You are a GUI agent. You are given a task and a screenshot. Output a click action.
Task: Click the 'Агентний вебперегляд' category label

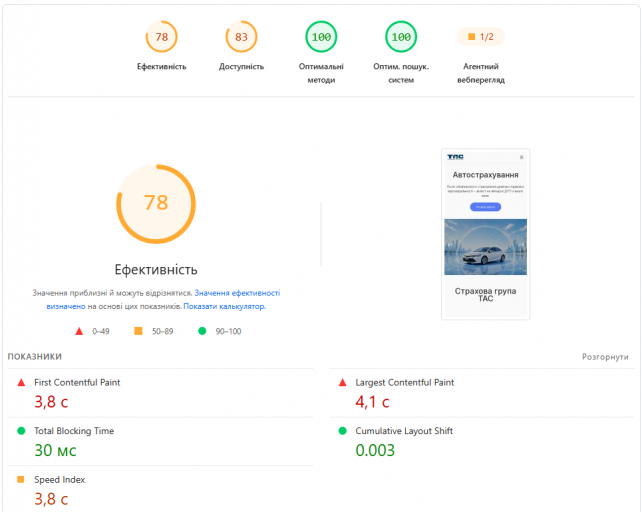click(481, 73)
